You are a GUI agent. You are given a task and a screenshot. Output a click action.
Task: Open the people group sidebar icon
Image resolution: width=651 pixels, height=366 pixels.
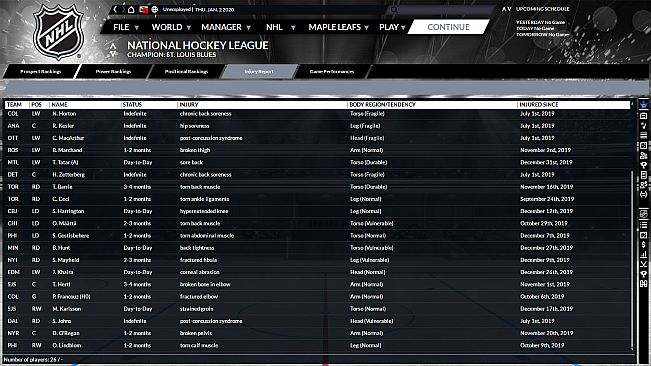644,156
